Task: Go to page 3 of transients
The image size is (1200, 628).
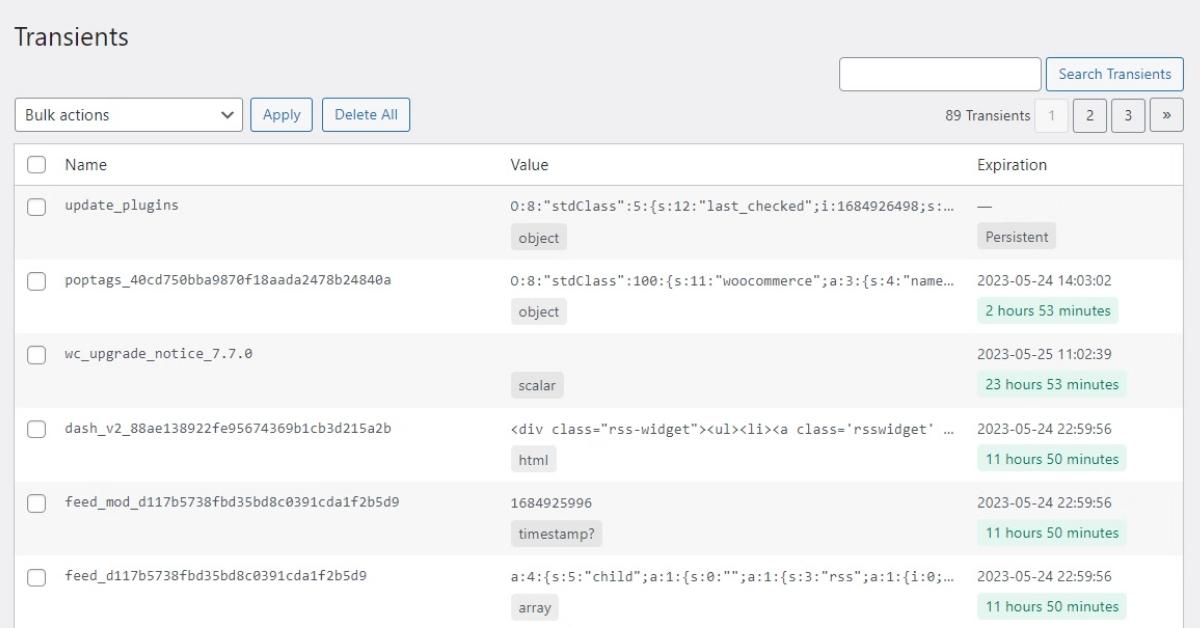Action: [x=1128, y=115]
